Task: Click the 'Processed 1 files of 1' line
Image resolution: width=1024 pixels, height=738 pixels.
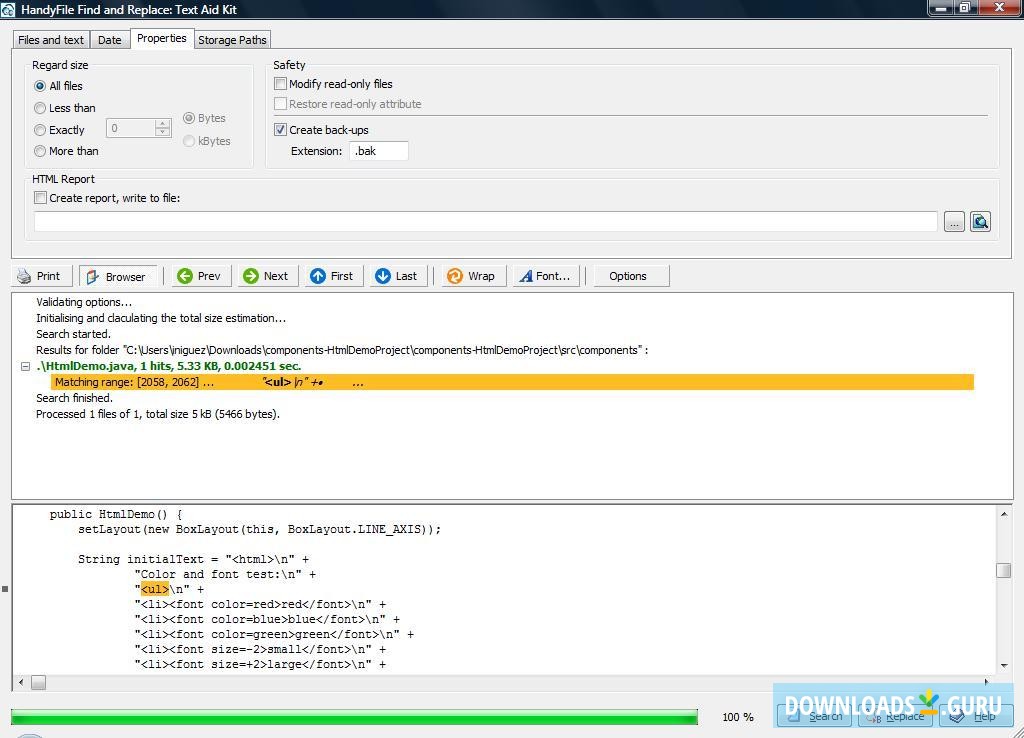Action: pyautogui.click(x=157, y=414)
